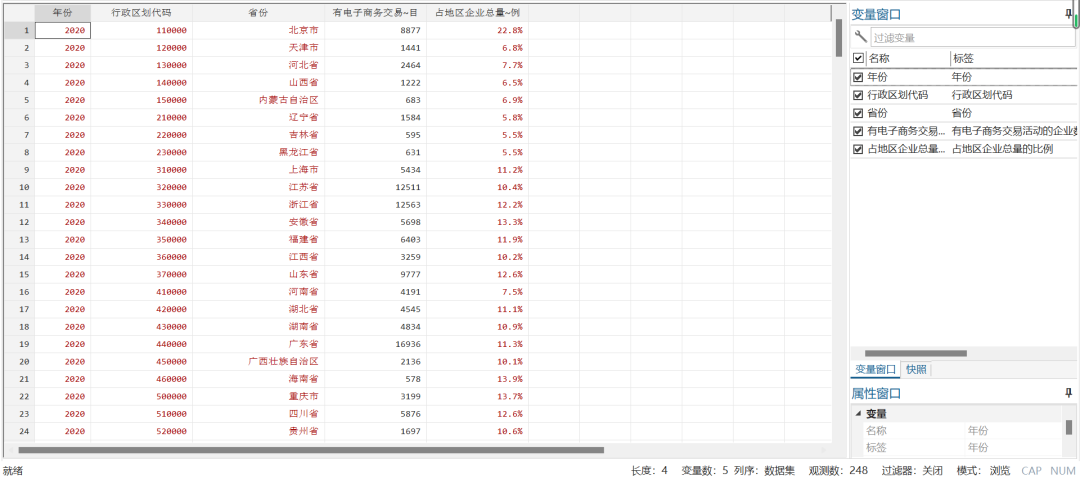This screenshot has height=478, width=1080.
Task: Toggle the select-all variables checkbox
Action: 858,59
